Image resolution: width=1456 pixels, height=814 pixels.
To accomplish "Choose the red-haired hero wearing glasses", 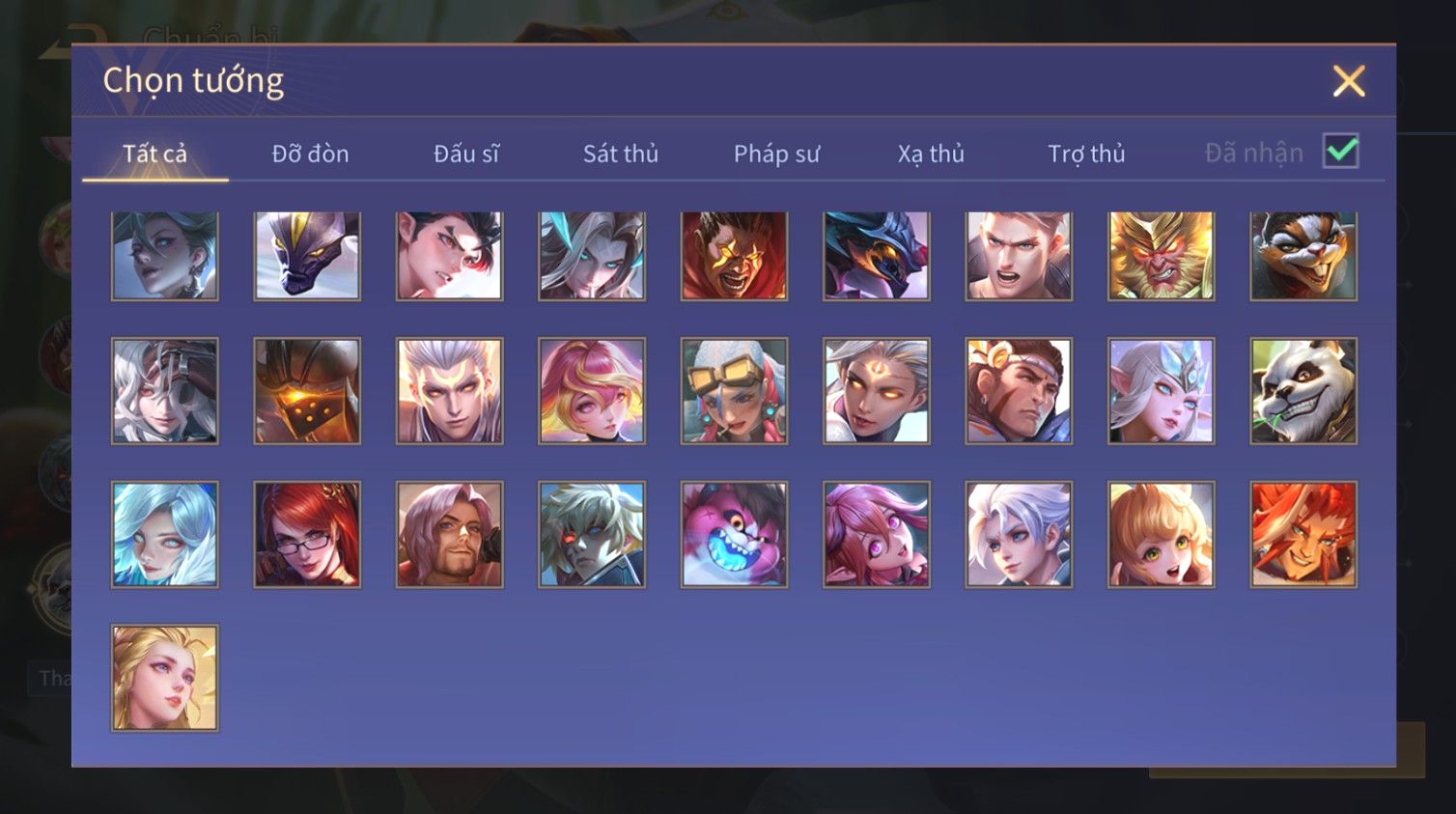I will (x=307, y=534).
